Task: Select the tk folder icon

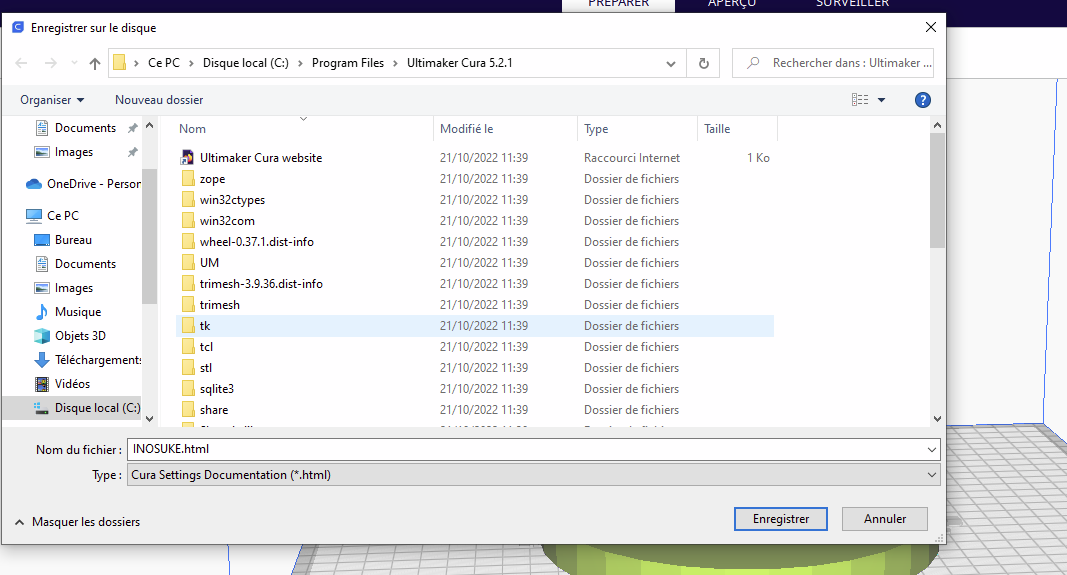Action: click(188, 326)
